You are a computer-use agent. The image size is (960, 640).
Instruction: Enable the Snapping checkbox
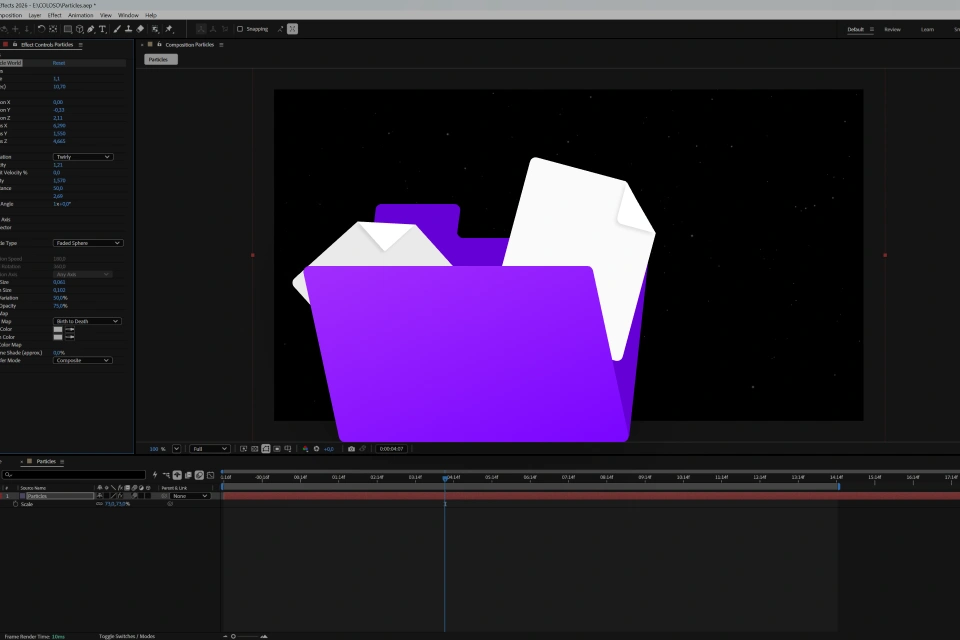pyautogui.click(x=240, y=29)
